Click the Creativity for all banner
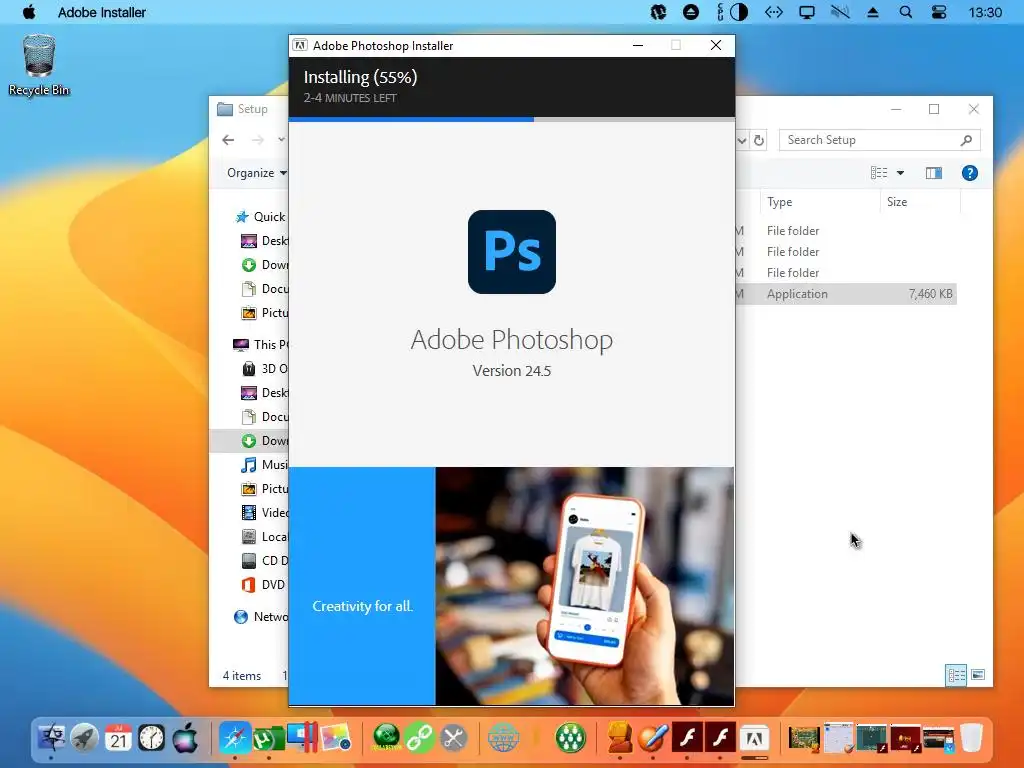 362,586
